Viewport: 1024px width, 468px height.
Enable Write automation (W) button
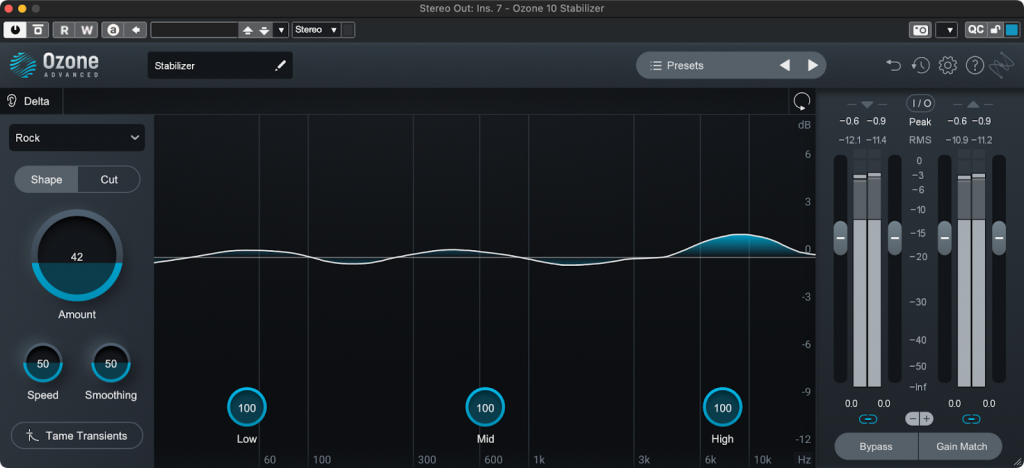coord(86,29)
